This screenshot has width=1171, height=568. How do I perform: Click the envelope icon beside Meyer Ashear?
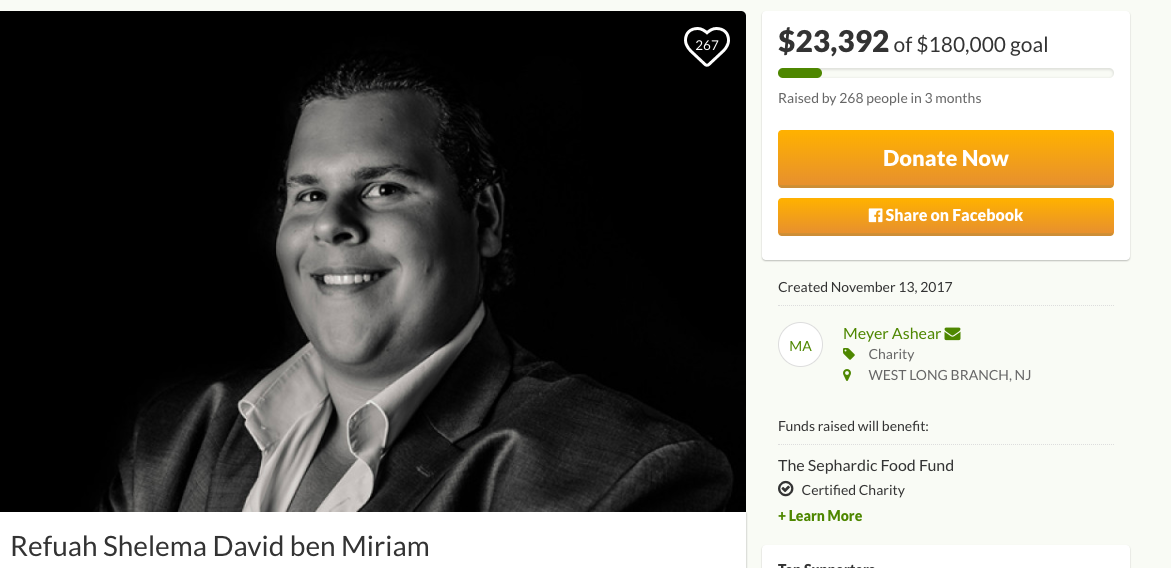952,334
